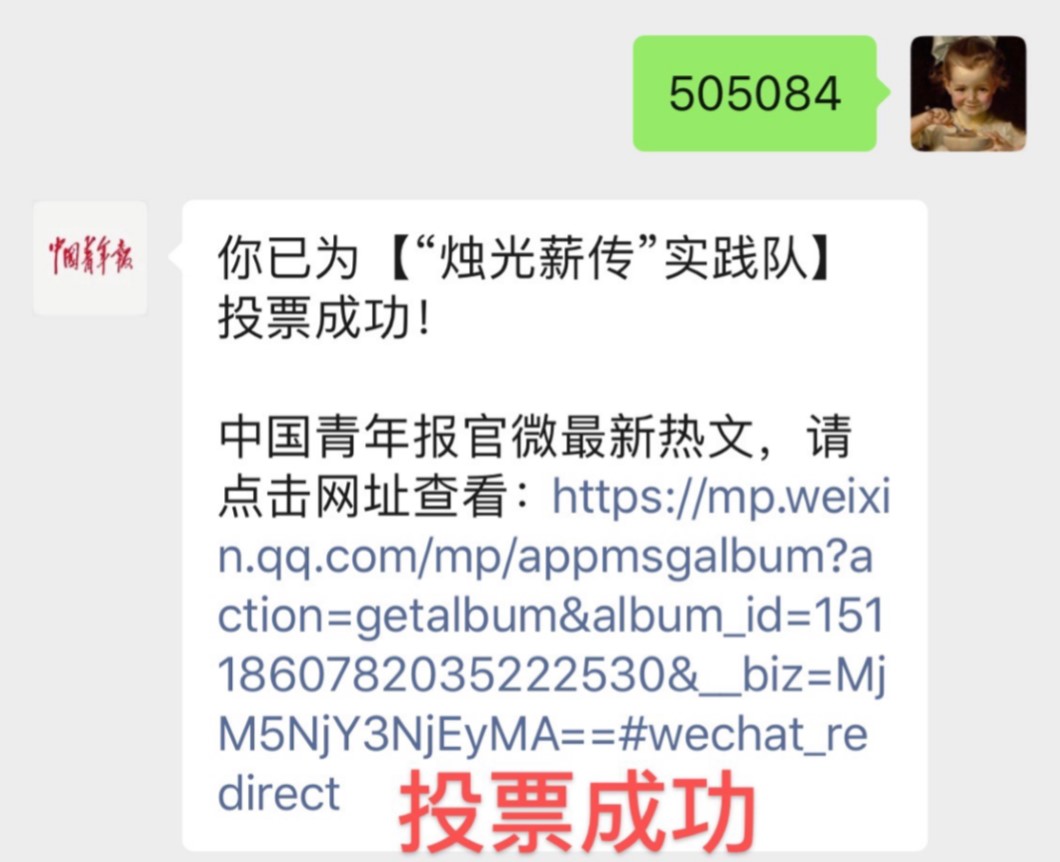Tap the child portrait profile avatar
Screen dimensions: 1060x862
(968, 93)
